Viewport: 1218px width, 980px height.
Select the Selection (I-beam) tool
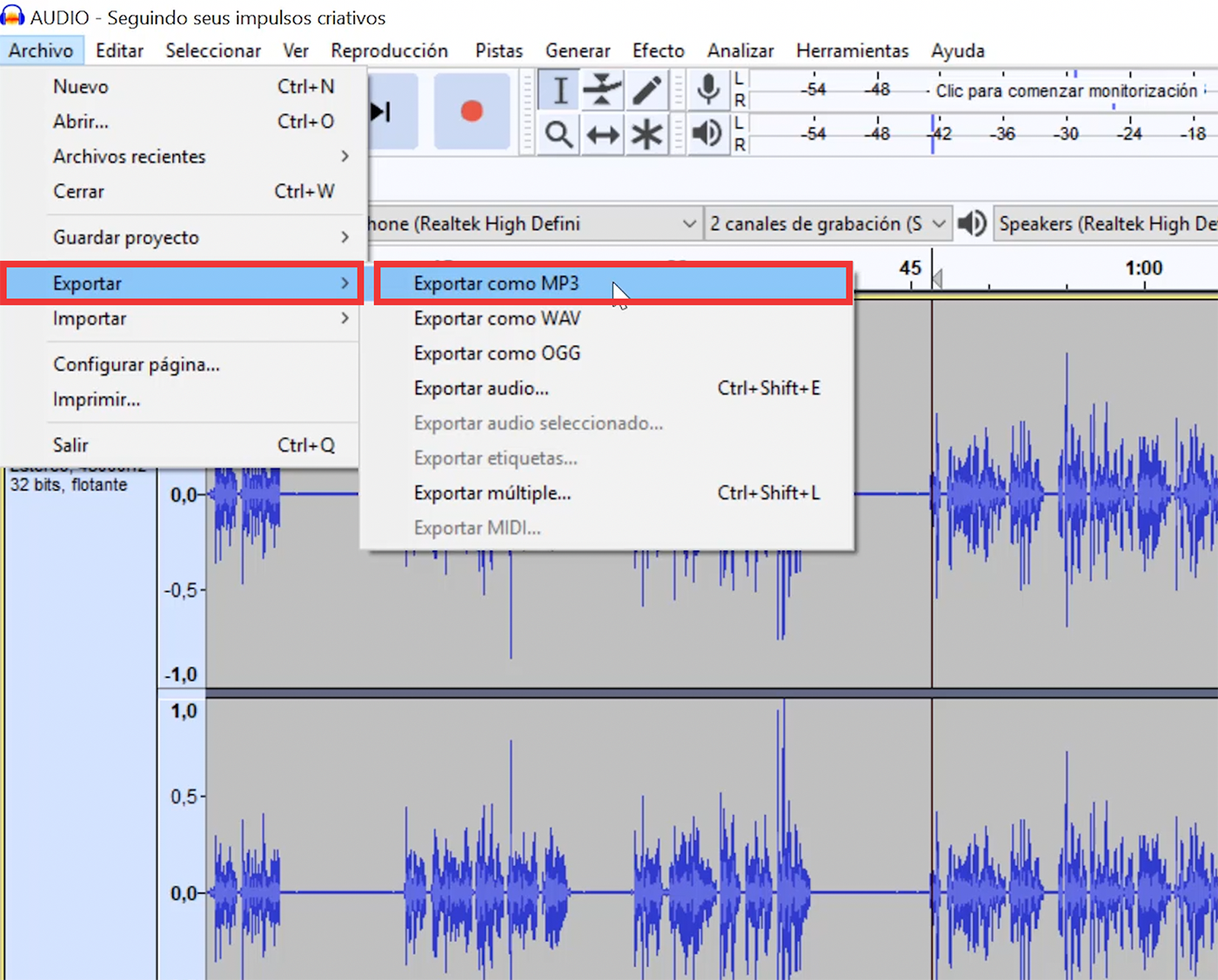coord(559,90)
